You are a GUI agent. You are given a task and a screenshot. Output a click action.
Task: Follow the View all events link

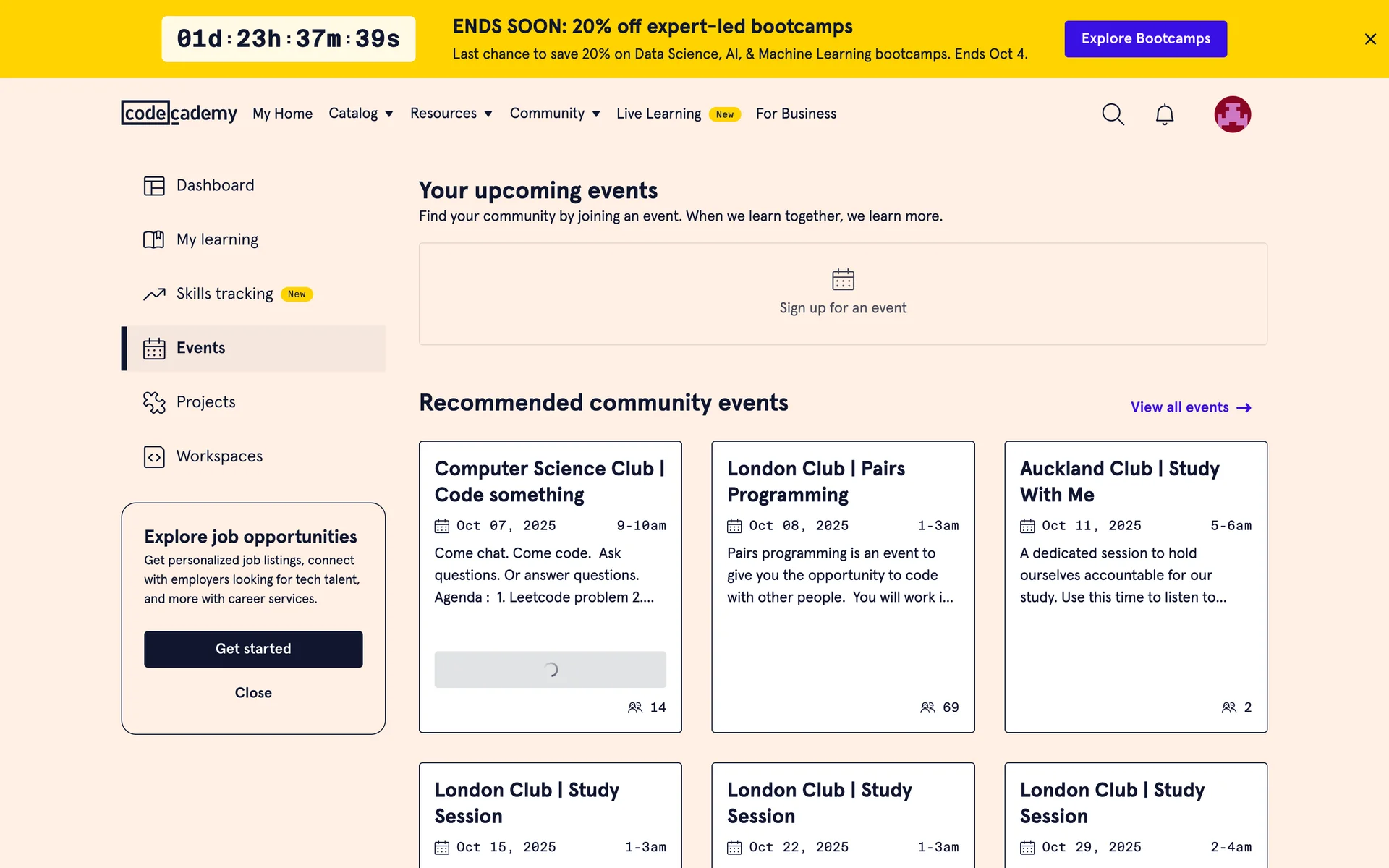(1190, 407)
